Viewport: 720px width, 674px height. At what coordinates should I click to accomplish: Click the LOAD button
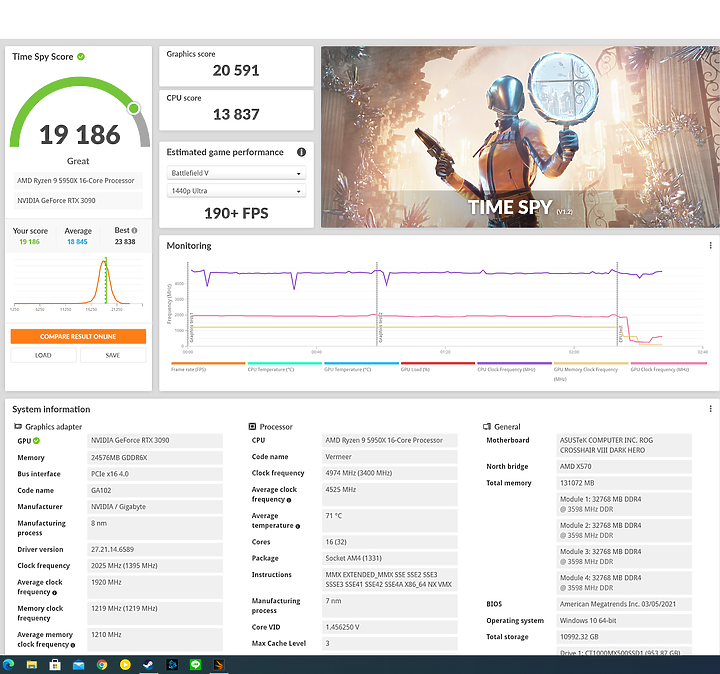(44, 355)
